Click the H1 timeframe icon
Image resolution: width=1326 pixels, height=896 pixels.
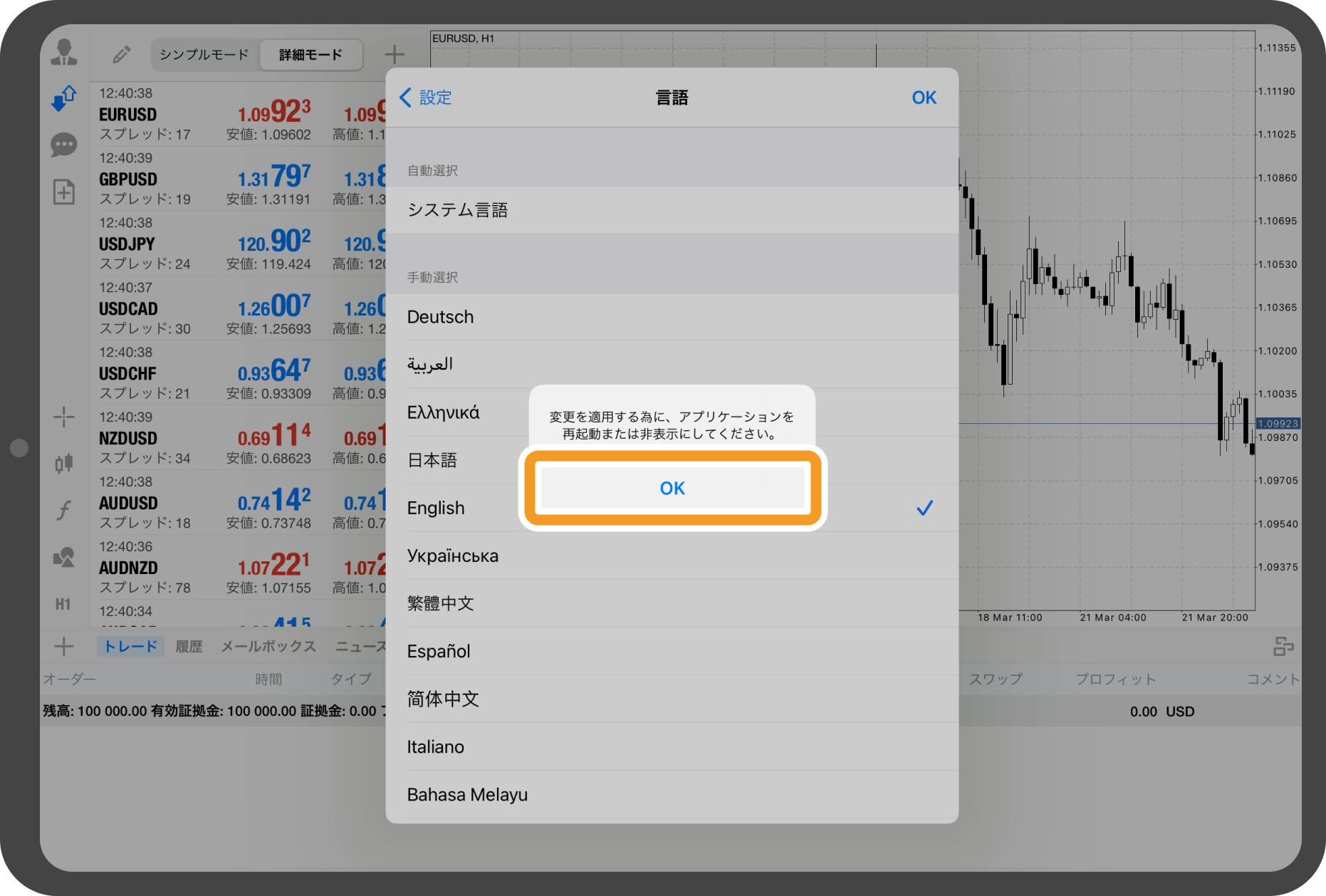[63, 604]
